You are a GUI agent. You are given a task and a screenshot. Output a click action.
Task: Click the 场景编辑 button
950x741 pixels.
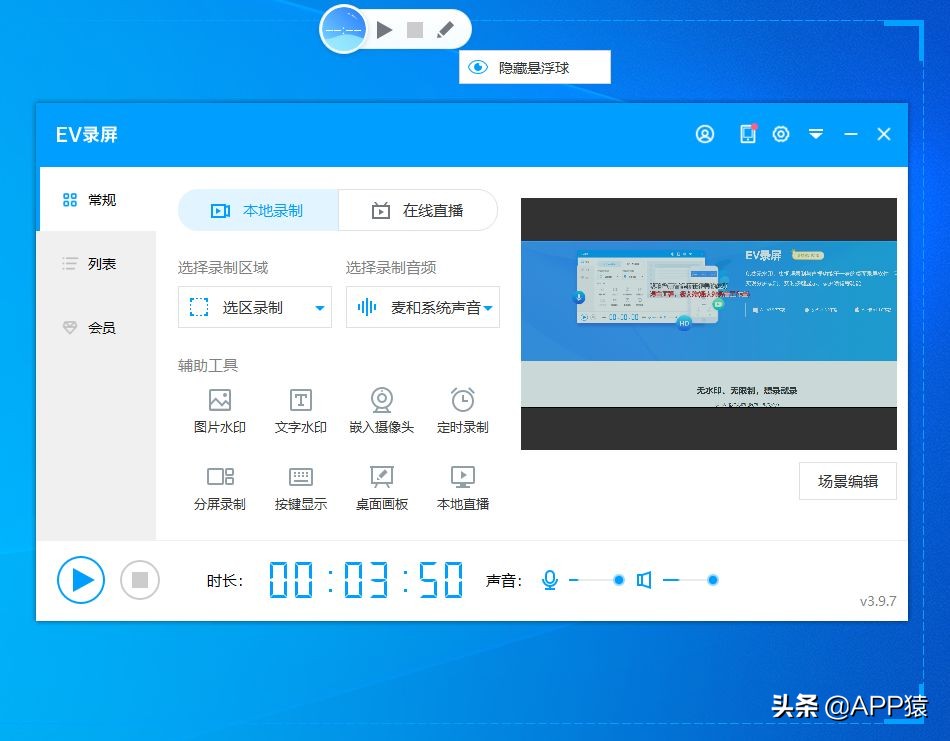point(847,481)
